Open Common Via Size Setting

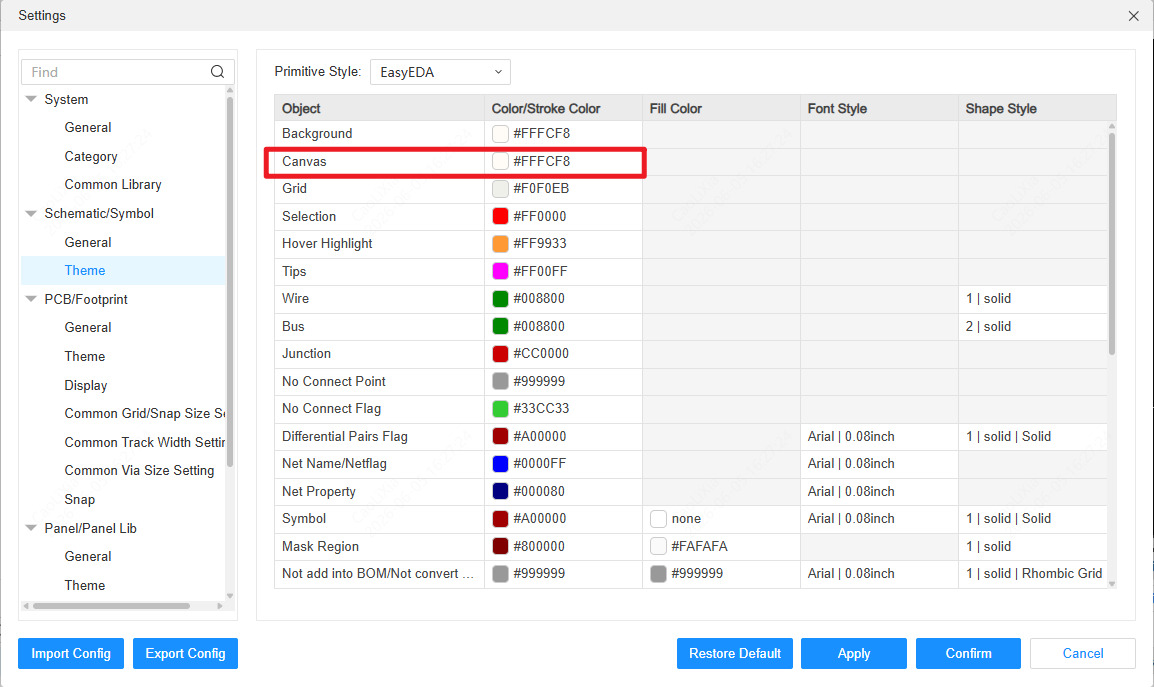(x=139, y=470)
